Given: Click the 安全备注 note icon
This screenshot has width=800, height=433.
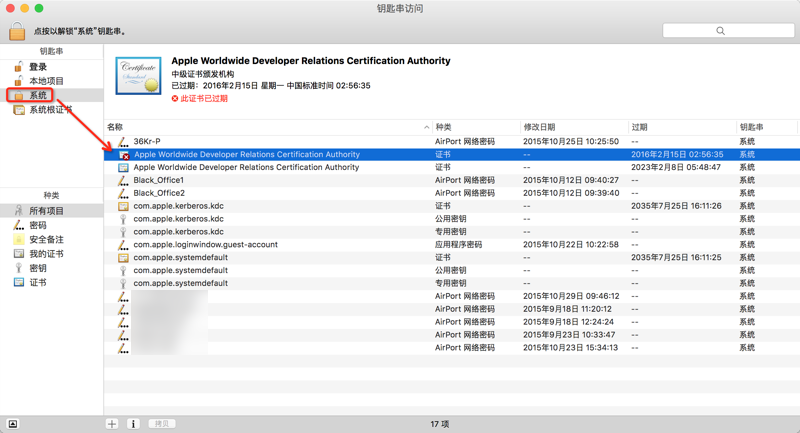Looking at the screenshot, I should [x=19, y=239].
